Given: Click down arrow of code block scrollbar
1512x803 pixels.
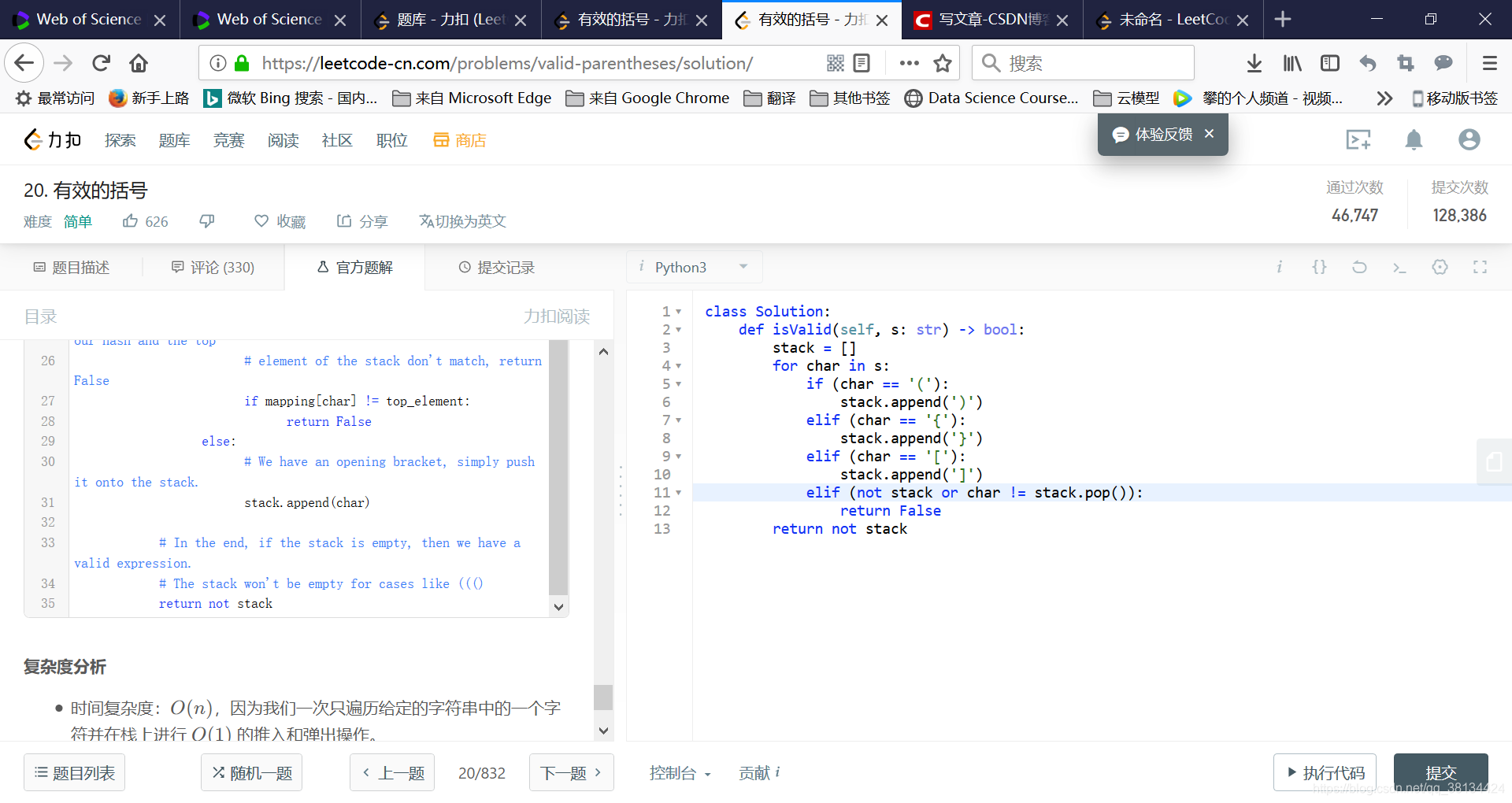Looking at the screenshot, I should click(x=558, y=607).
